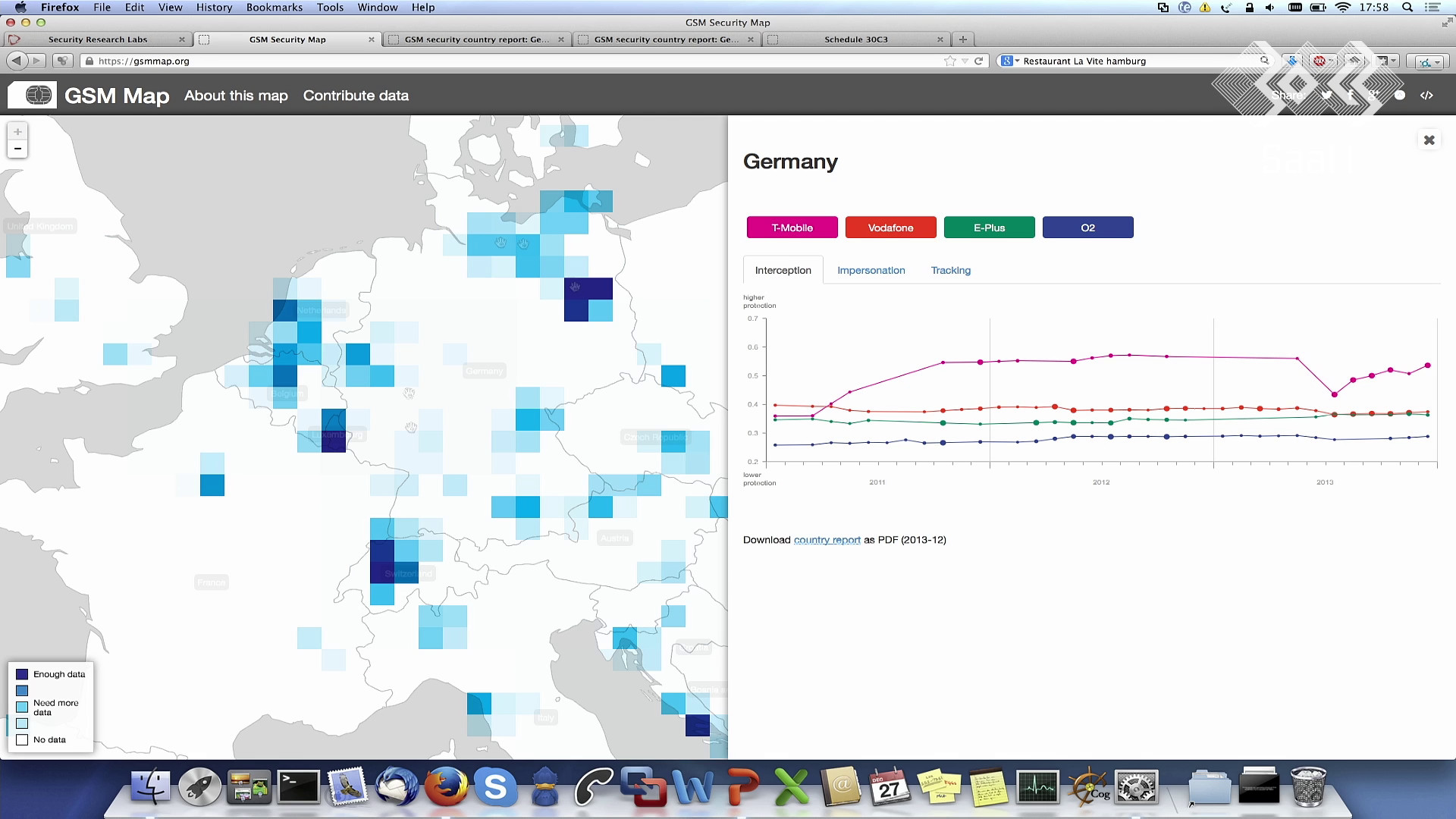The width and height of the screenshot is (1456, 819).
Task: Click the No data legend swatch
Action: pos(22,739)
